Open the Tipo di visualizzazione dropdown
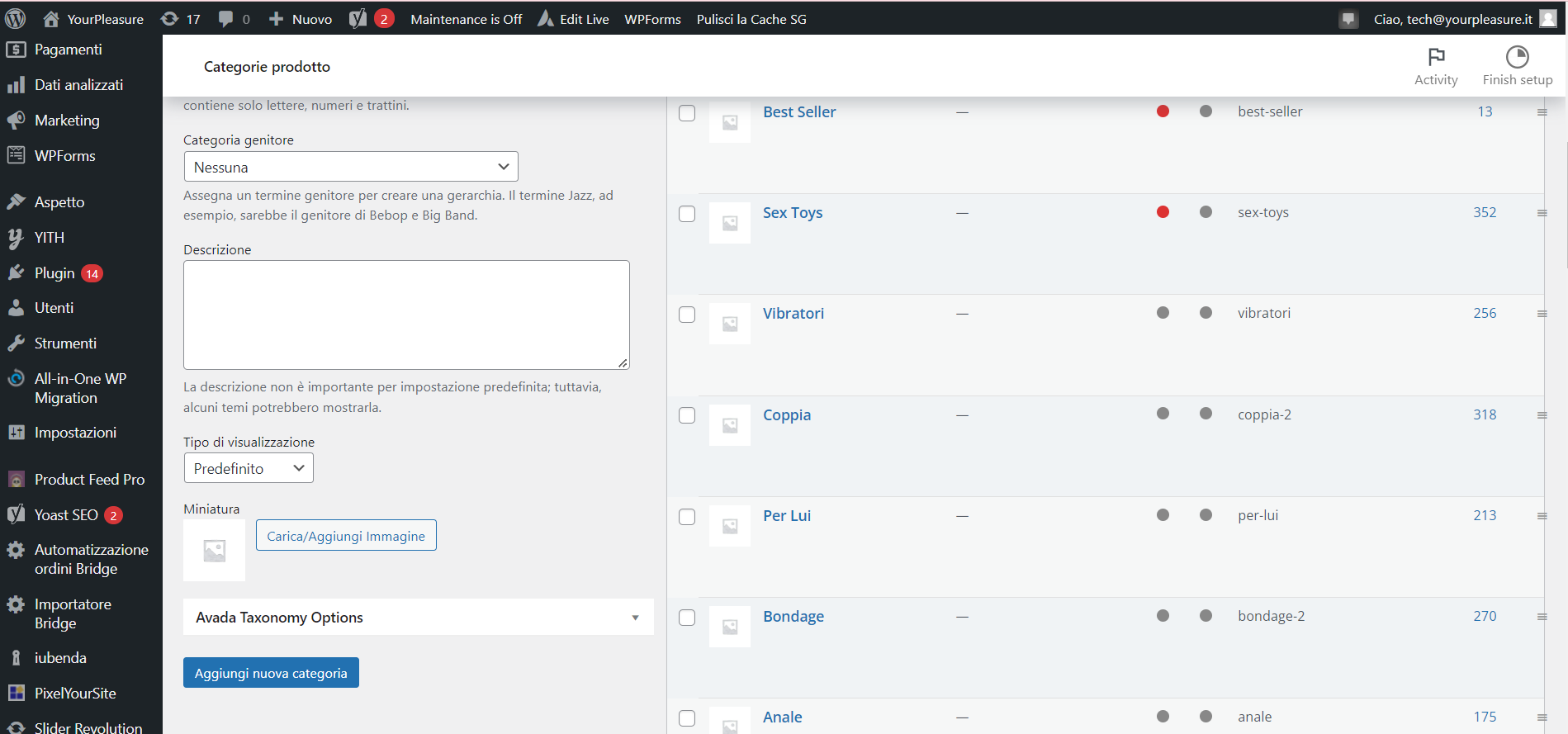1568x734 pixels. tap(249, 468)
